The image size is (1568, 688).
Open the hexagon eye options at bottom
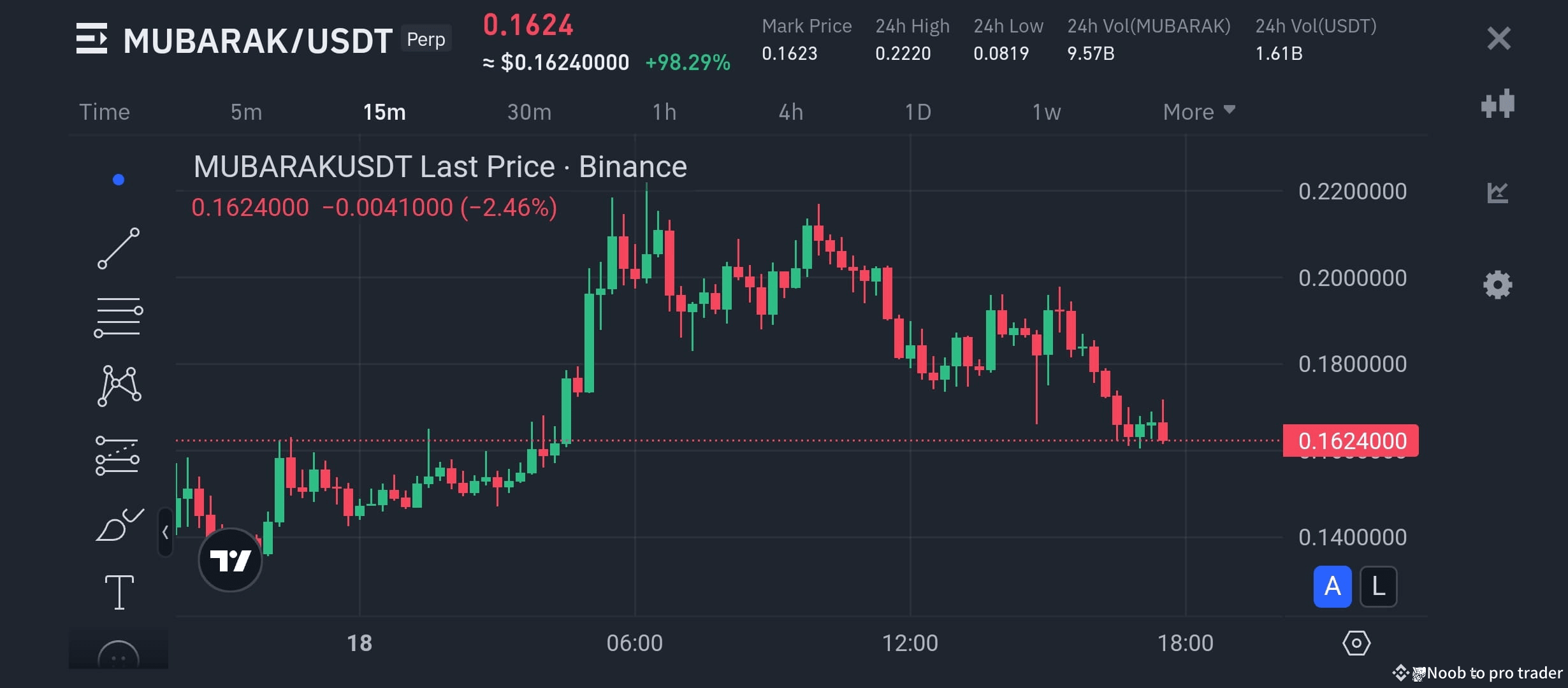click(x=1358, y=643)
